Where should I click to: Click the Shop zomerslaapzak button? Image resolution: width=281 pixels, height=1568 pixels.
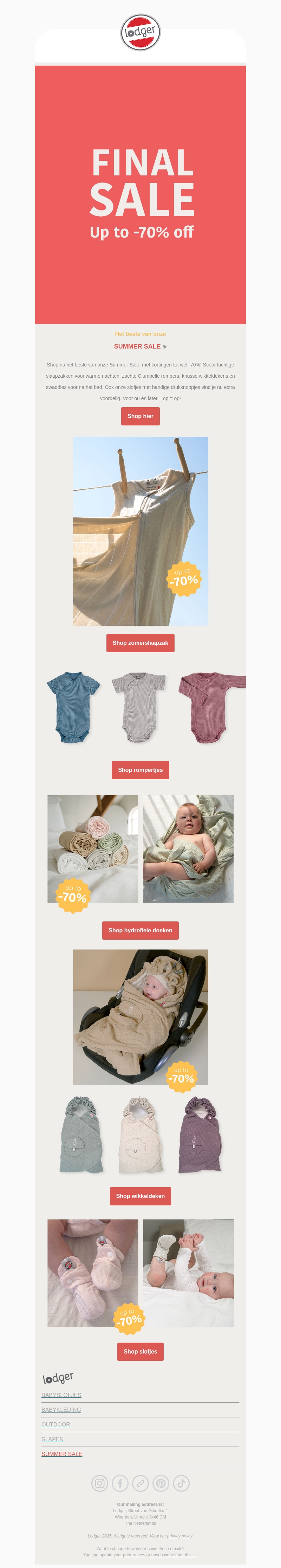pyautogui.click(x=140, y=643)
